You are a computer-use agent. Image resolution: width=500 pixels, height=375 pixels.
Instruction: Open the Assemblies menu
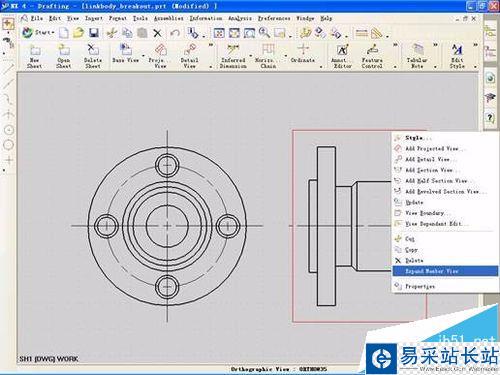coord(169,18)
